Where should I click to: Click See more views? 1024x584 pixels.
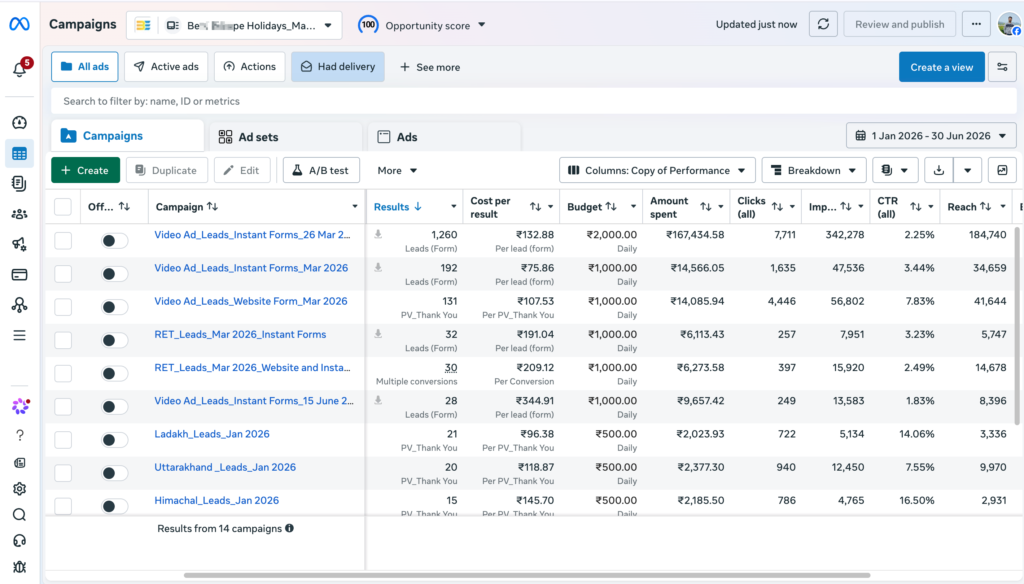[430, 67]
